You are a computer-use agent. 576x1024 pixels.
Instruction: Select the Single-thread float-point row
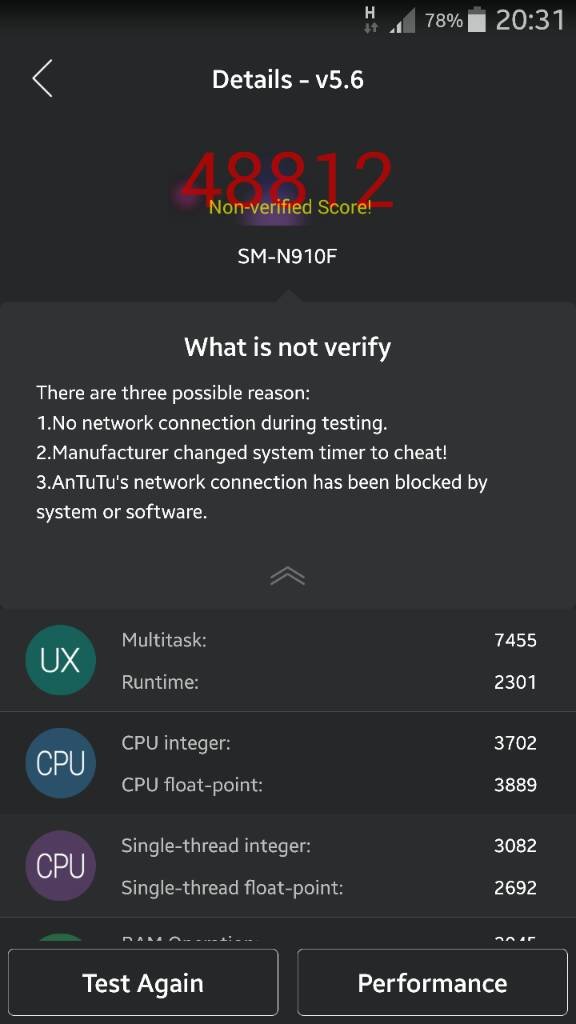pos(329,888)
